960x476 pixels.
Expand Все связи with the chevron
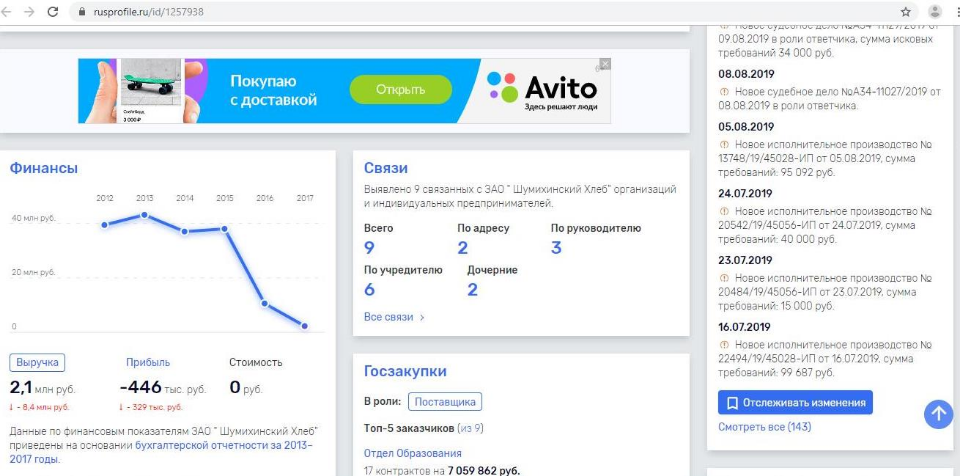[x=395, y=317]
